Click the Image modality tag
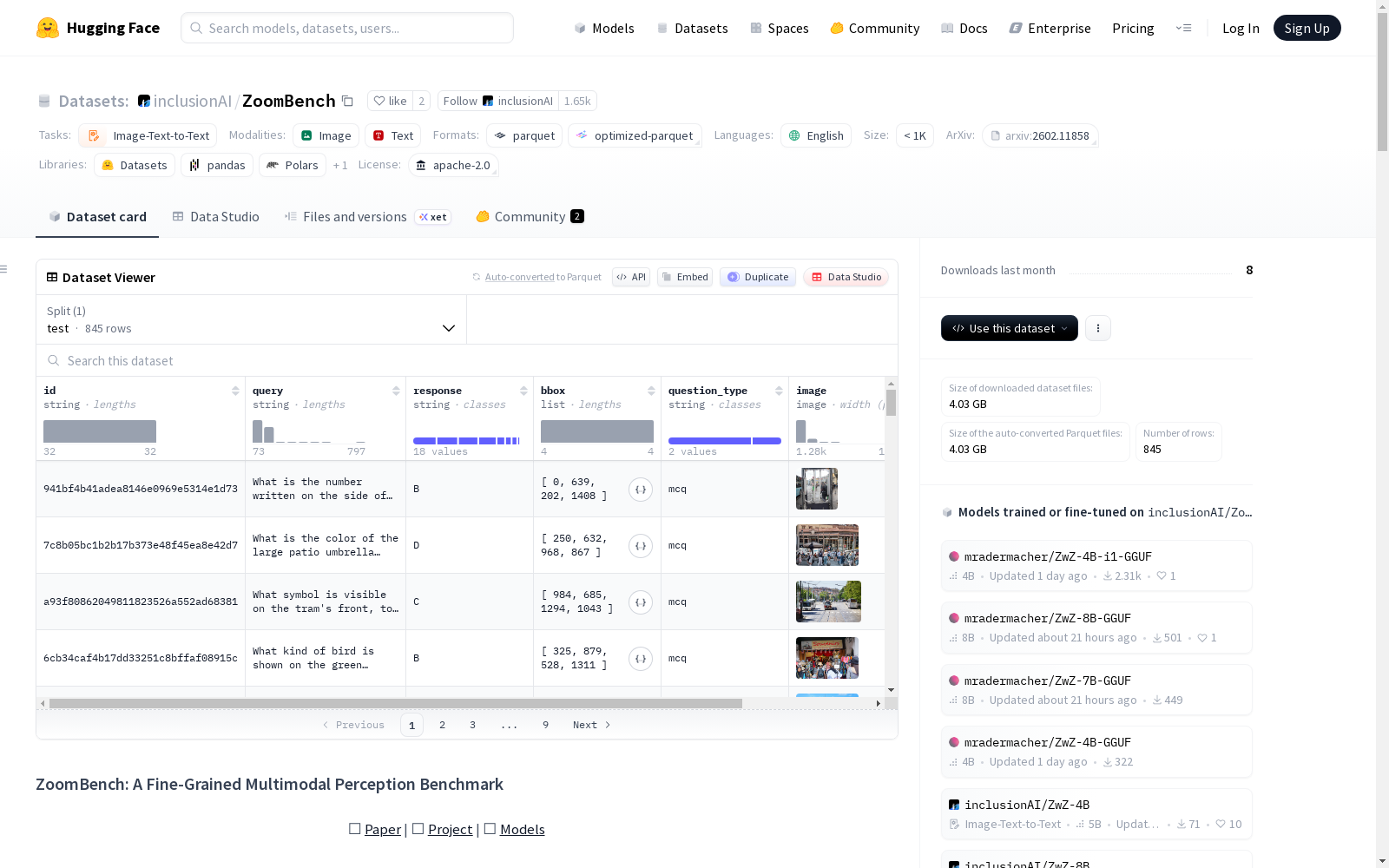The height and width of the screenshot is (868, 1389). 326,135
